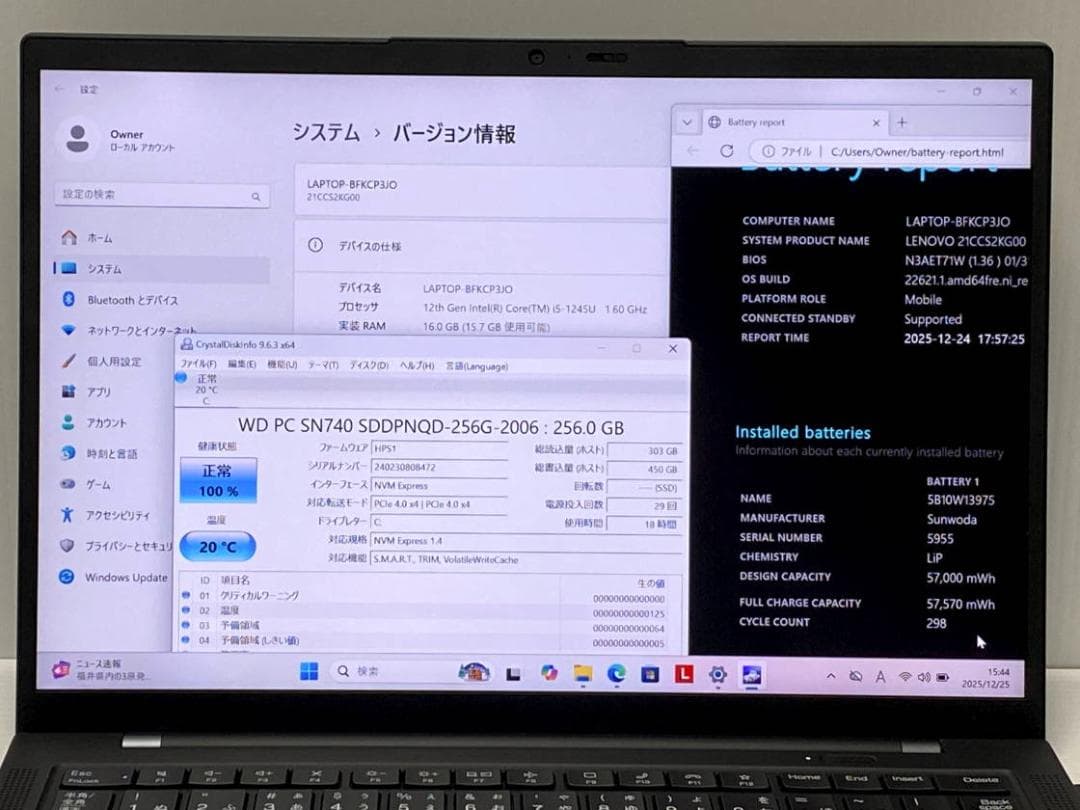1080x810 pixels.
Task: Click the Wi-Fi icon in the system tray
Action: tap(905, 677)
